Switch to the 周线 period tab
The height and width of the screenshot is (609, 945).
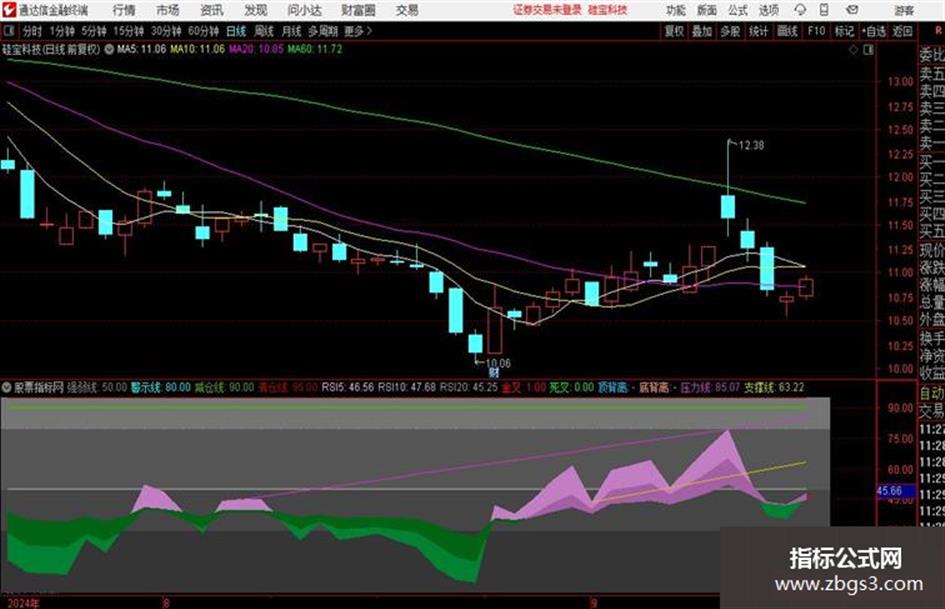click(x=264, y=31)
